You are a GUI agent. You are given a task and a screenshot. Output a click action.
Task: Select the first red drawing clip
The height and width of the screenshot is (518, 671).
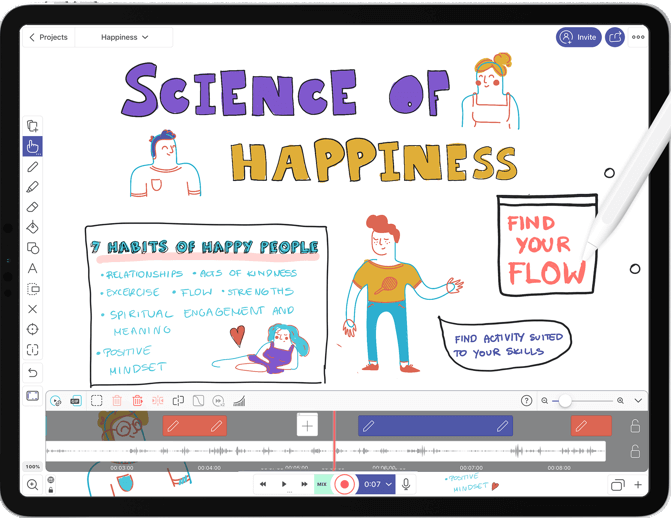point(195,426)
